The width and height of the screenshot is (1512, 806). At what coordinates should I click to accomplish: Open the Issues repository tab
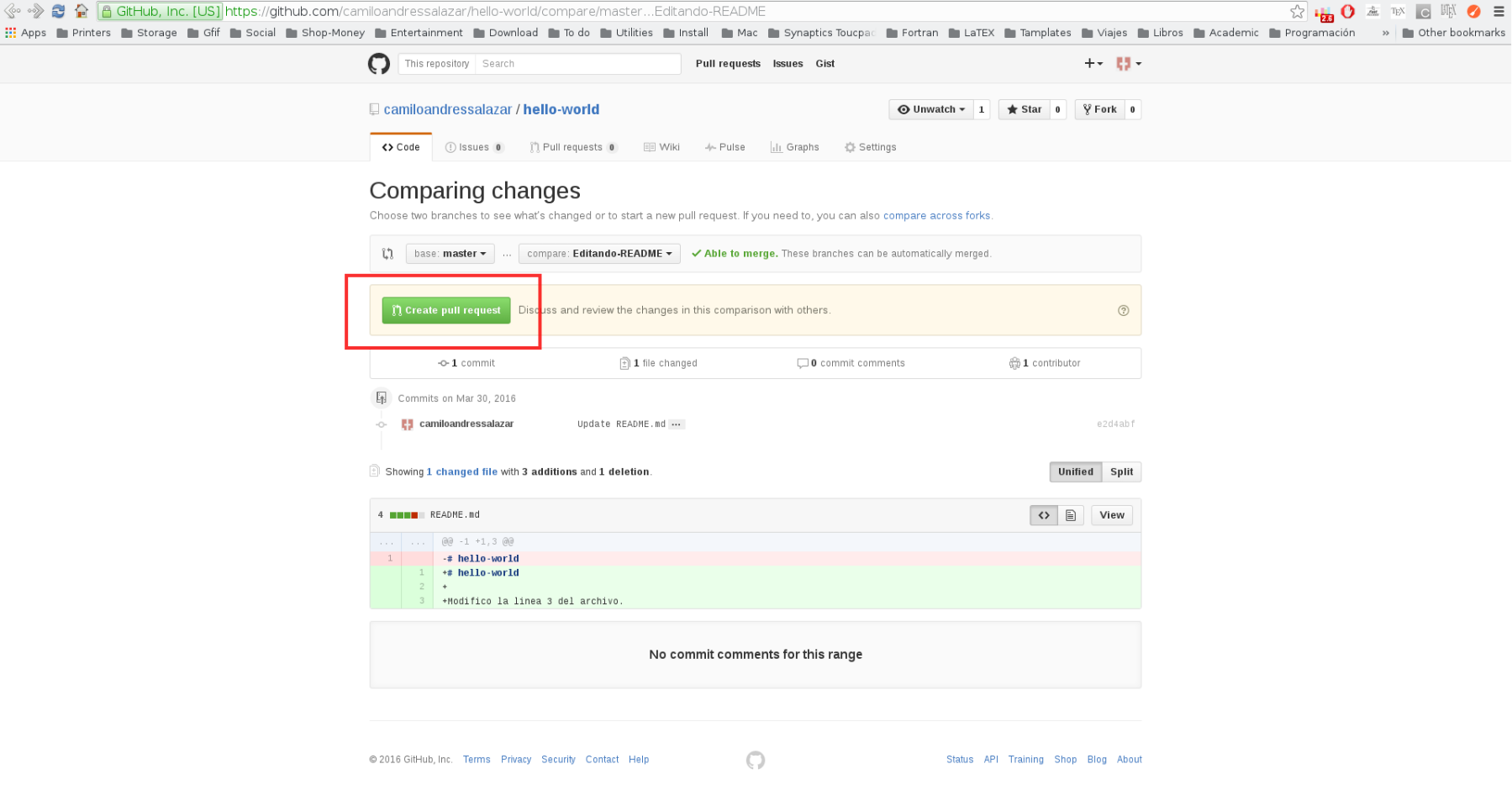tap(474, 147)
